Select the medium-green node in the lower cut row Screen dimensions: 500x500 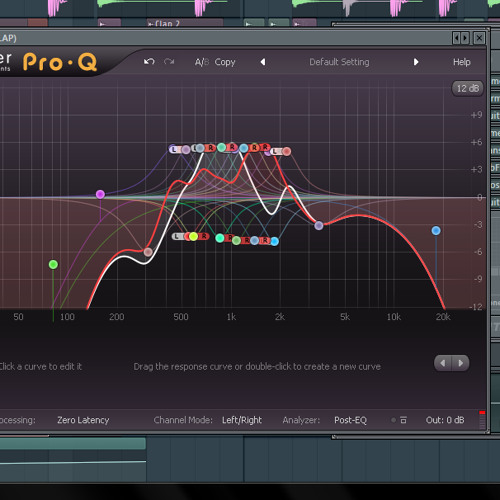[x=236, y=240]
